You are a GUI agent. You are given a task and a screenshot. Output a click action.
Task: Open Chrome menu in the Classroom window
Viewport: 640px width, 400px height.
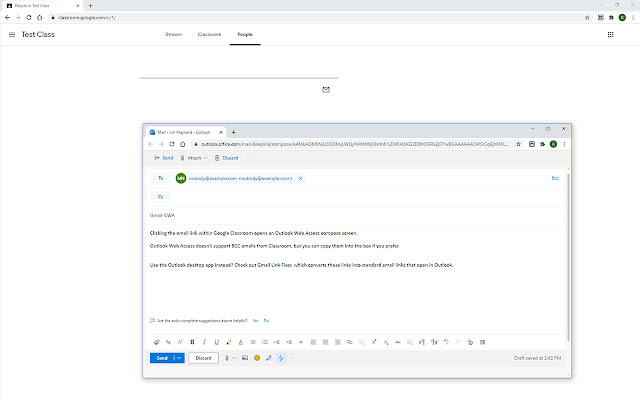click(x=633, y=18)
